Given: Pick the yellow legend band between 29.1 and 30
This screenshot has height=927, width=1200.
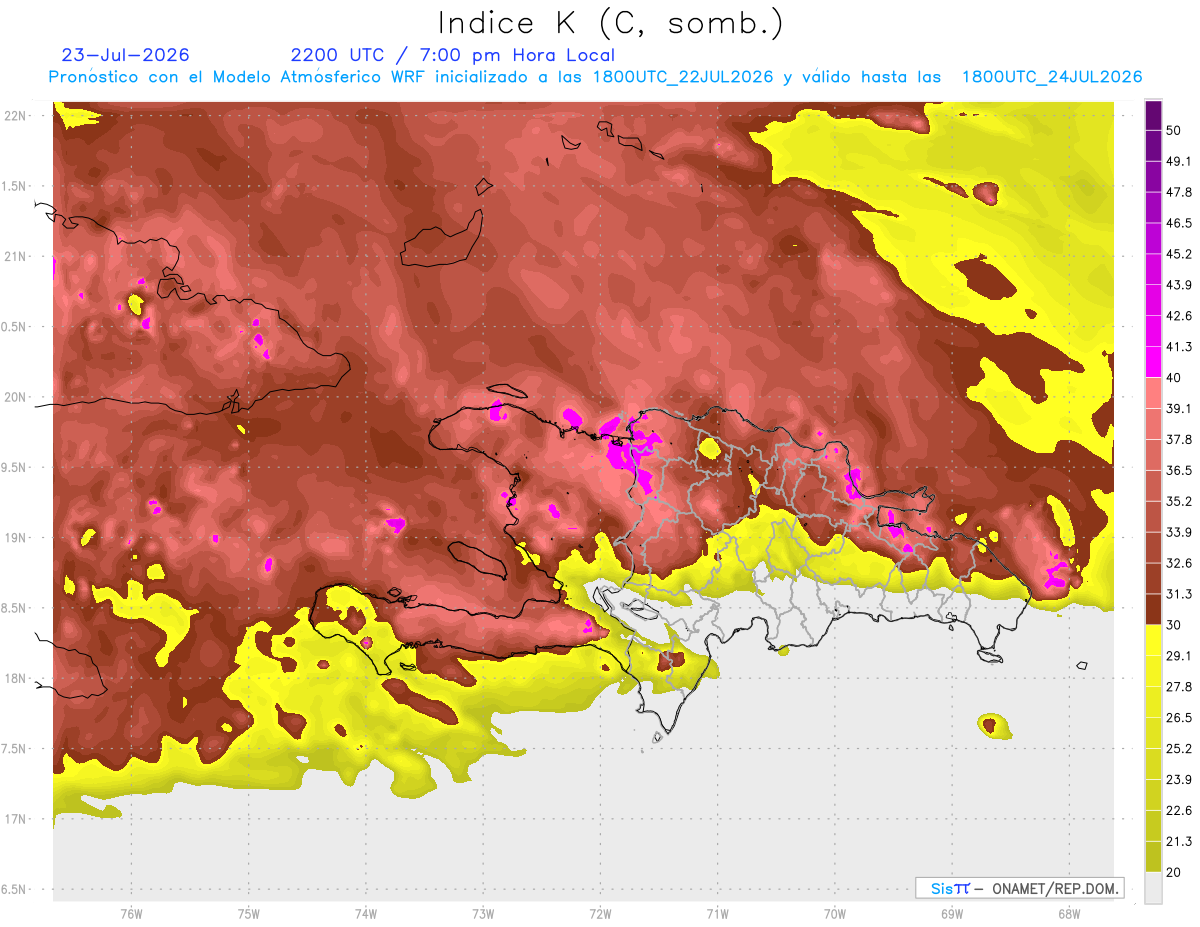Looking at the screenshot, I should [x=1153, y=640].
